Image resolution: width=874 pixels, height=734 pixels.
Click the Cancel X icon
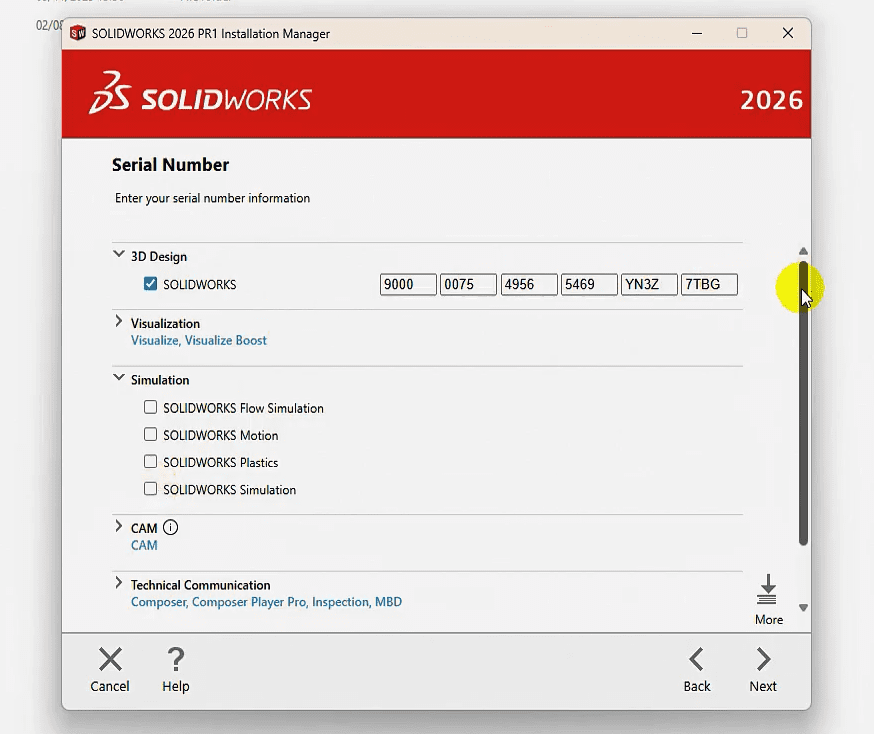click(110, 659)
